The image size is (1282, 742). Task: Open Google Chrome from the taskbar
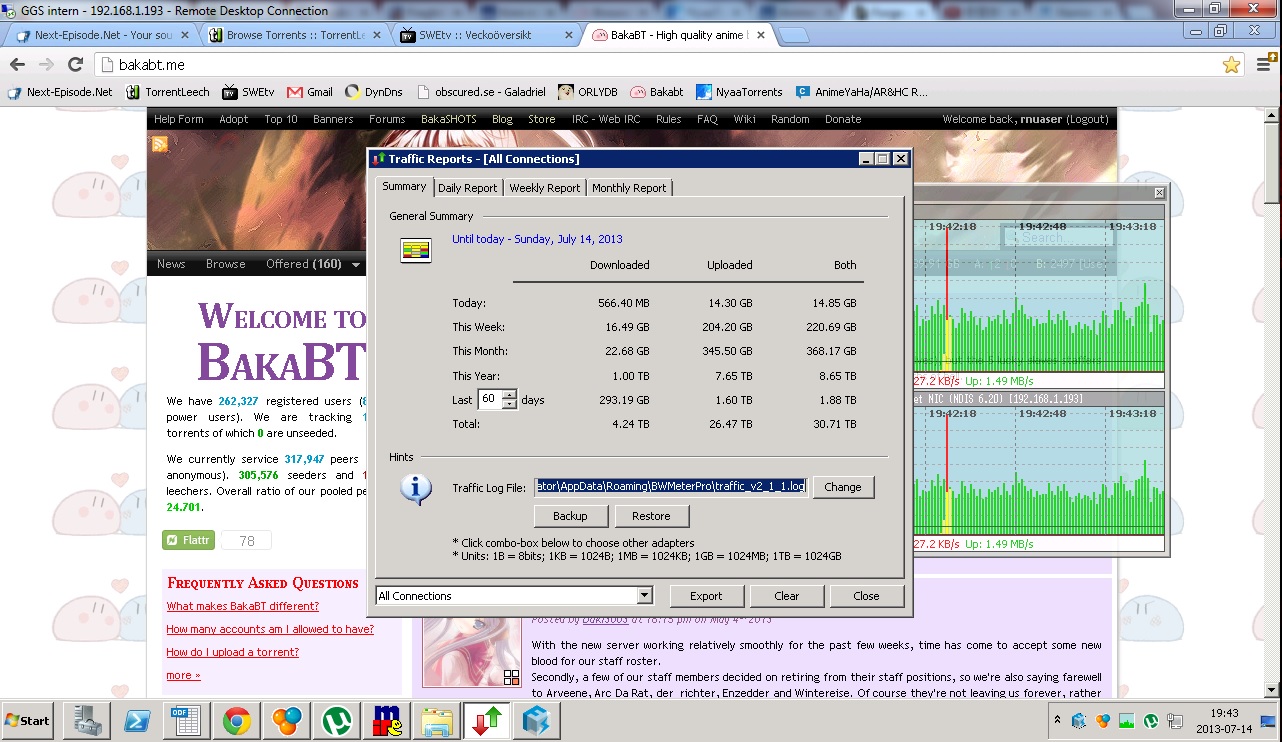coord(237,720)
